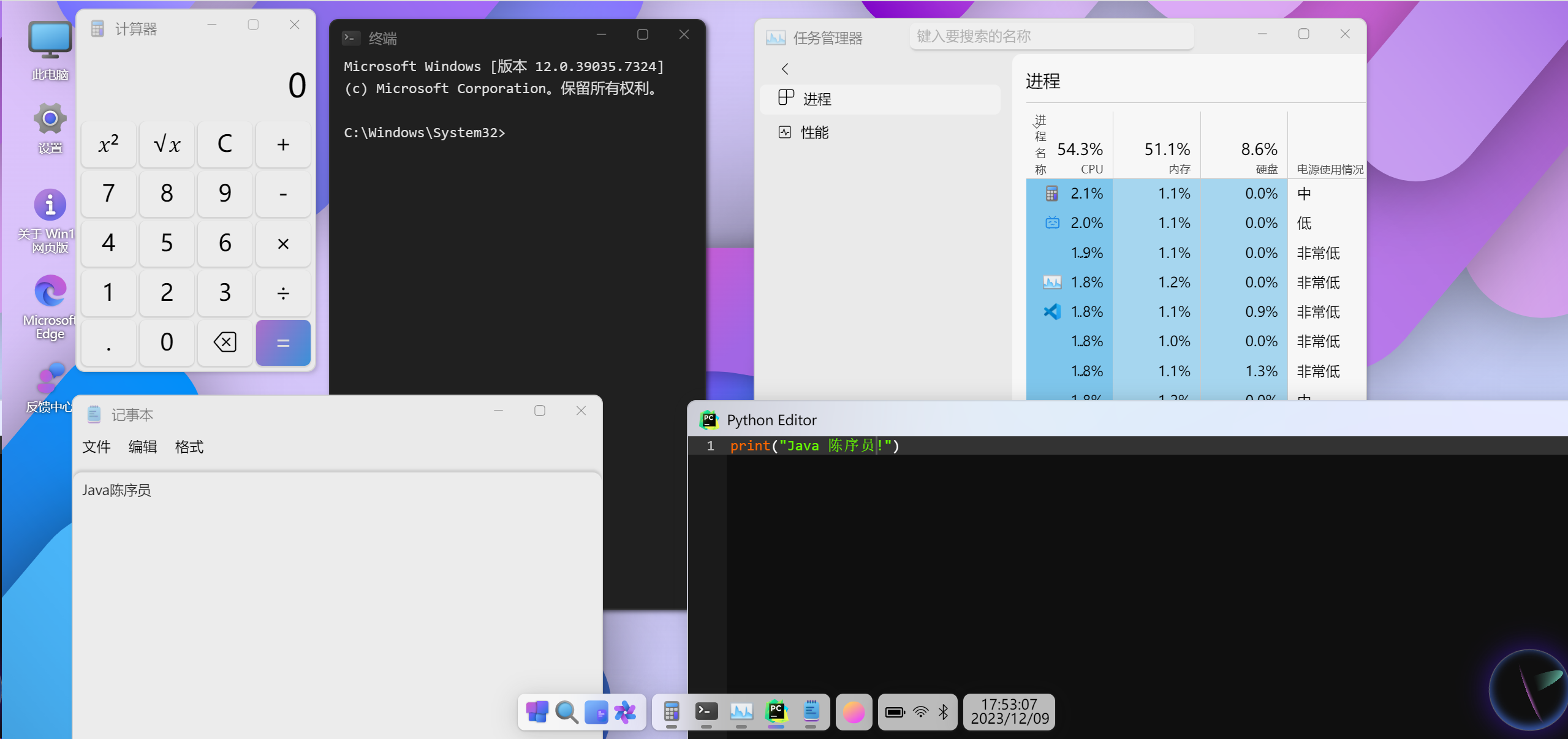Select the Calculator process row at 2.1% CPU
This screenshot has height=739, width=1568.
click(x=1195, y=194)
